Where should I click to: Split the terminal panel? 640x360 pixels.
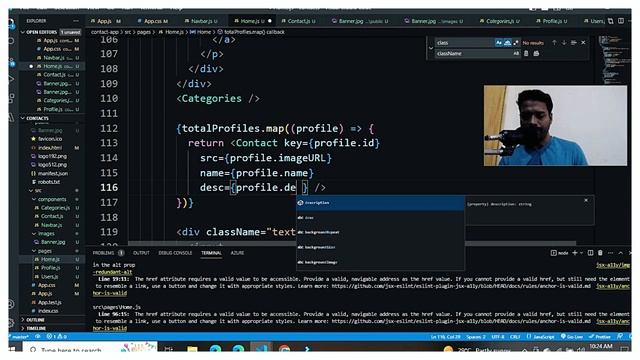(590, 253)
